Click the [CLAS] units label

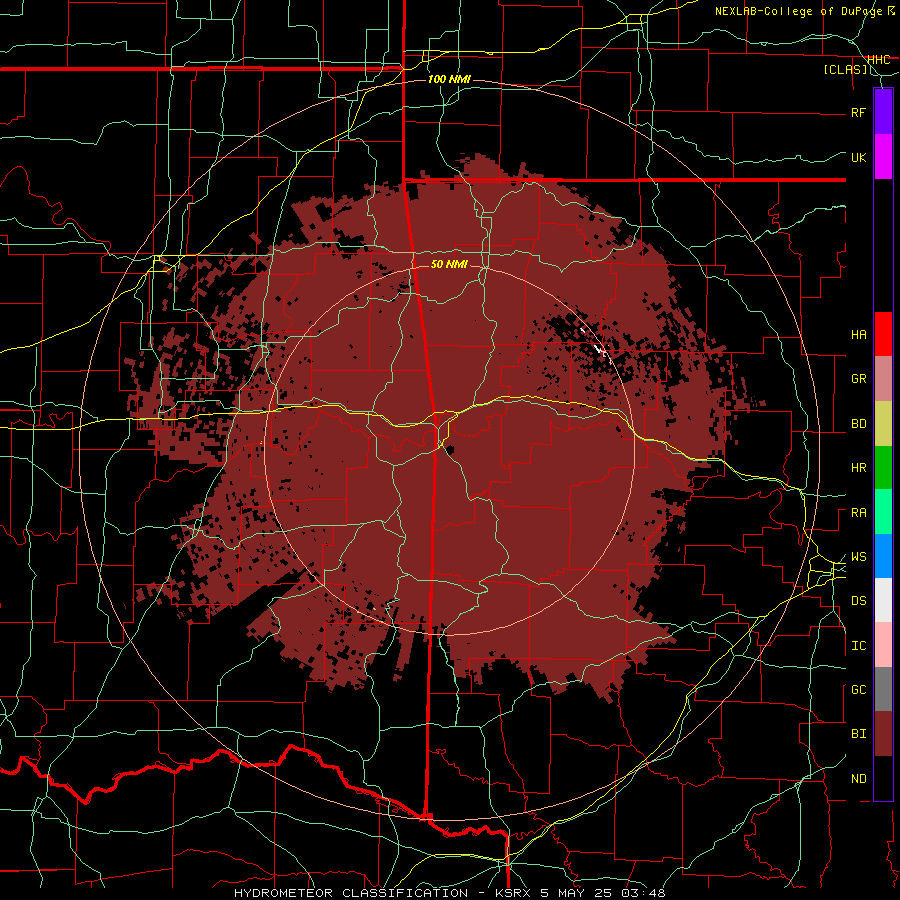[845, 70]
